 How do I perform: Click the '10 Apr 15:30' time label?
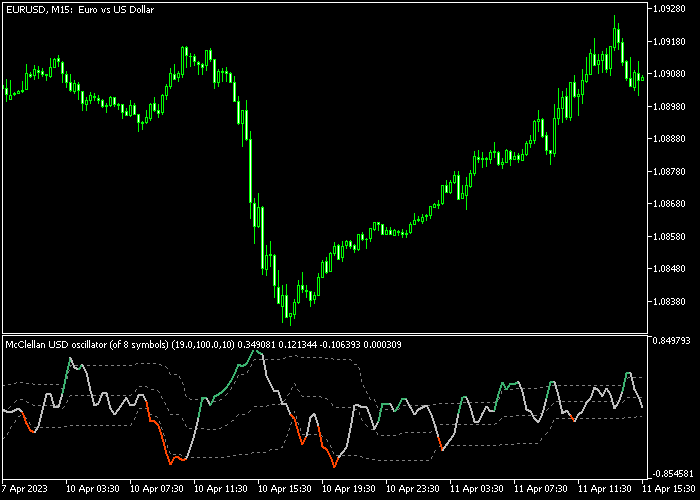click(x=284, y=488)
